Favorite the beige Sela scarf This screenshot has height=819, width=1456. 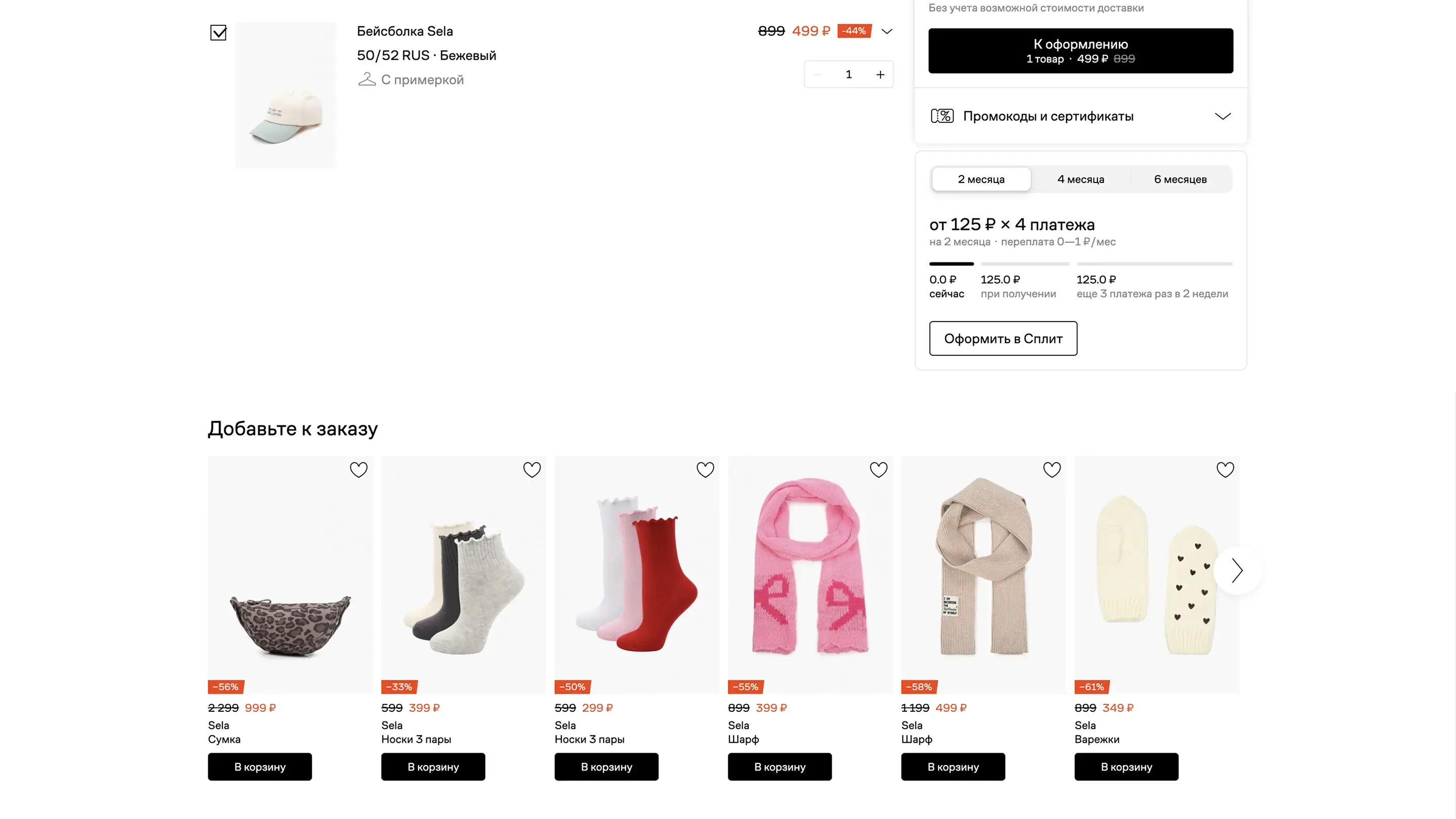(1052, 470)
